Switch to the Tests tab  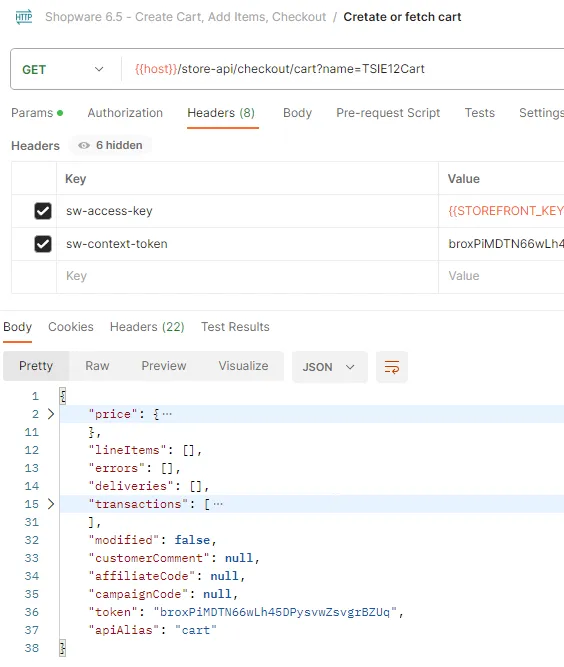[x=479, y=113]
